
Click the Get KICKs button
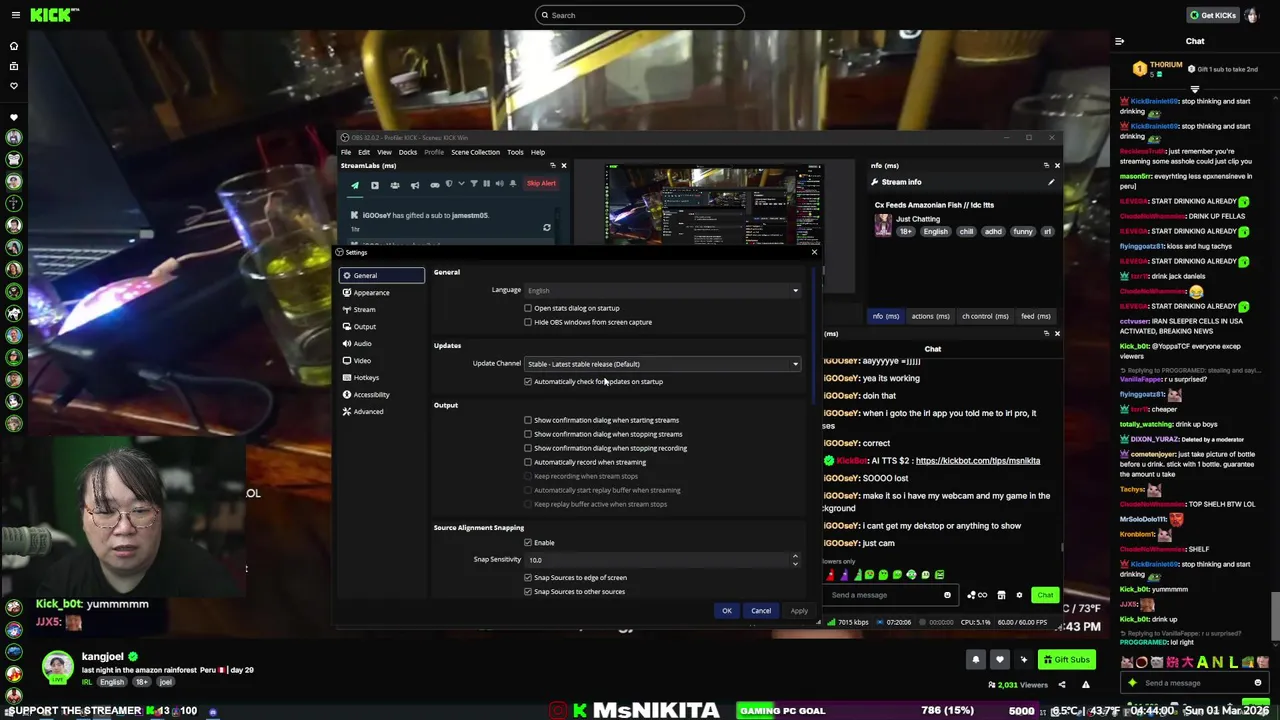(x=1212, y=15)
